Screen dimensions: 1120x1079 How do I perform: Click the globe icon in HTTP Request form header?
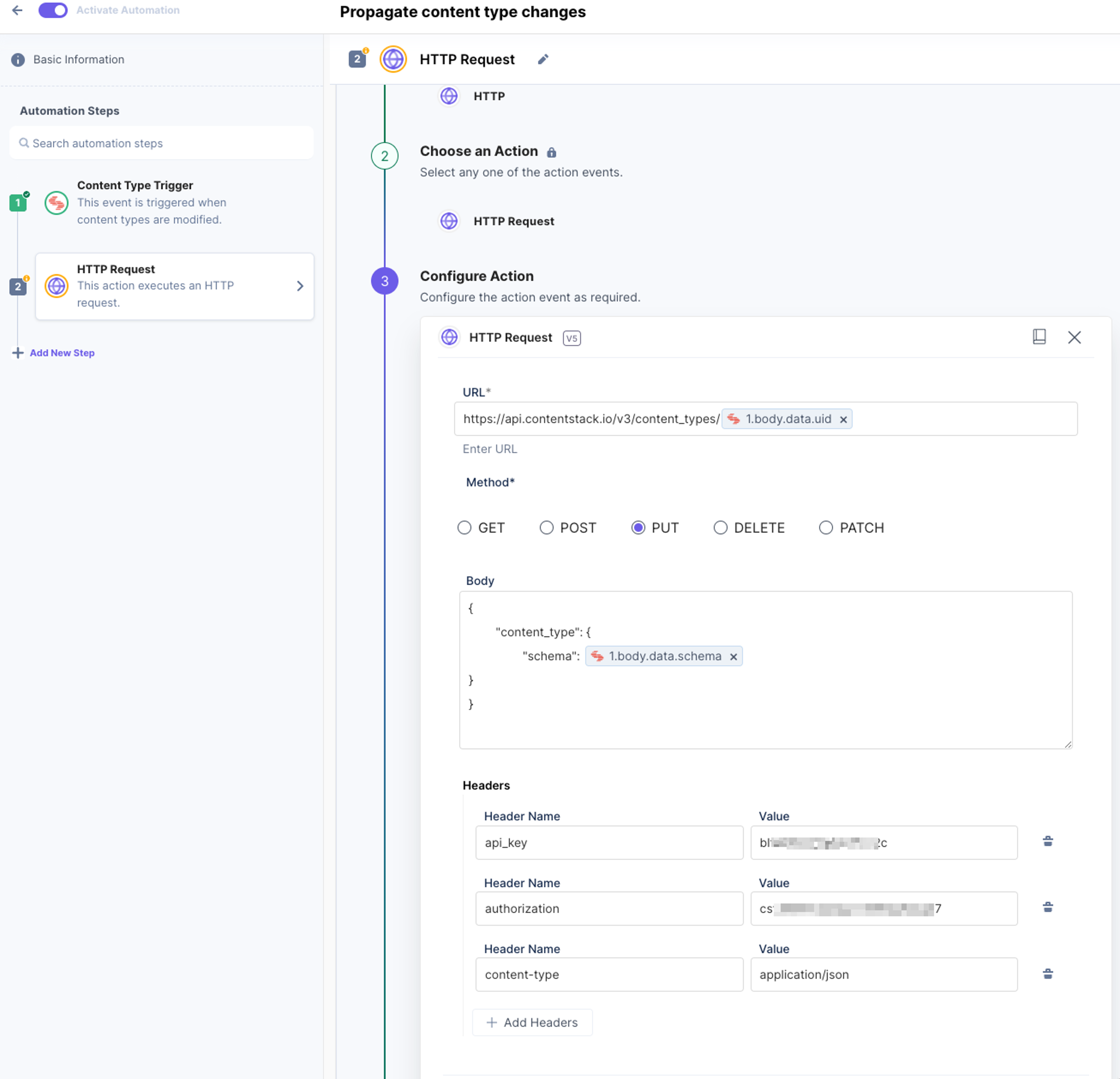click(x=450, y=337)
